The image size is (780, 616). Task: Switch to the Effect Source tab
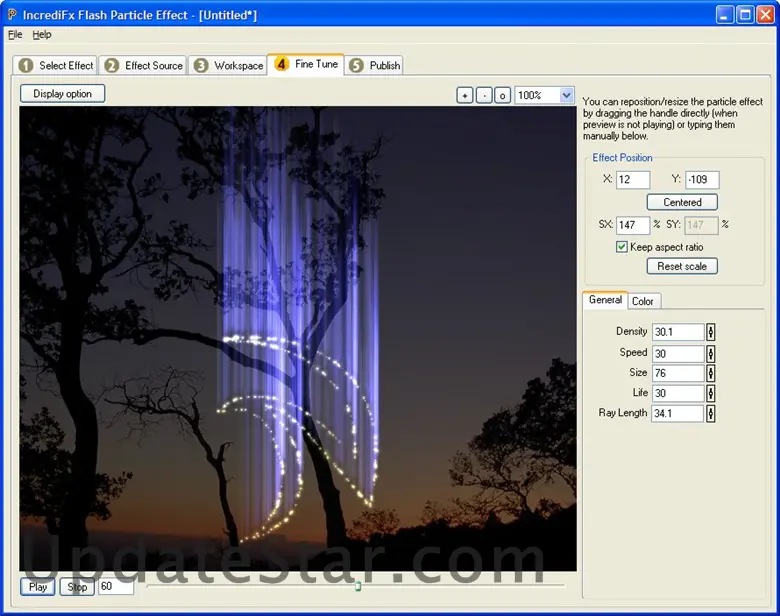point(144,66)
